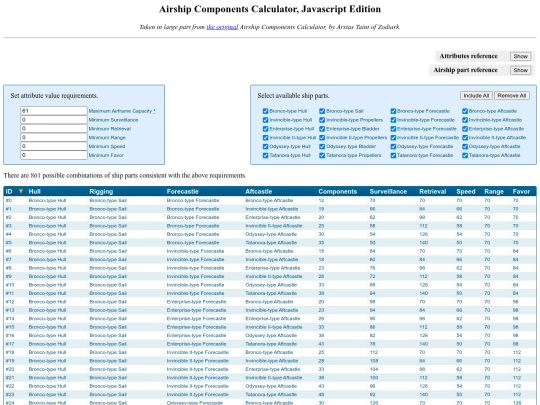Viewport: 540px width, 405px height.
Task: Toggle the Invincible-type Aftcastle checkbox
Action: click(x=465, y=120)
